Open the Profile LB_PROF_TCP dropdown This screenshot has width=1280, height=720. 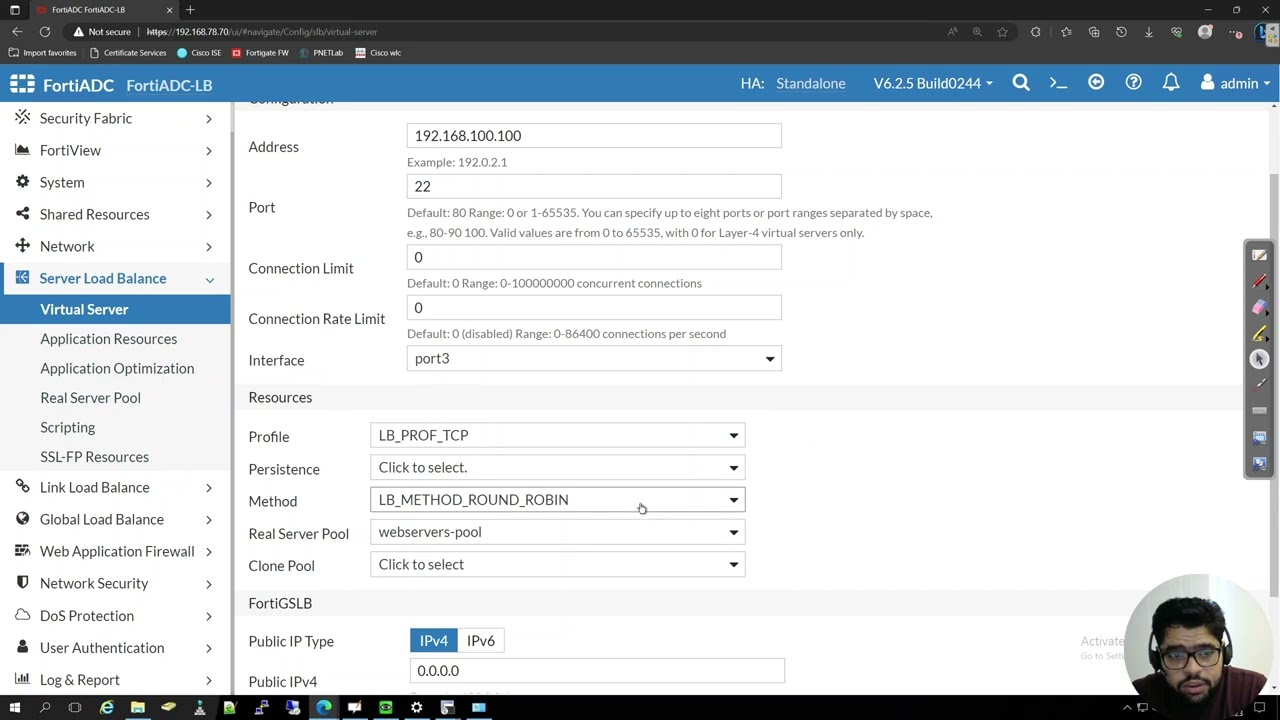coord(558,436)
